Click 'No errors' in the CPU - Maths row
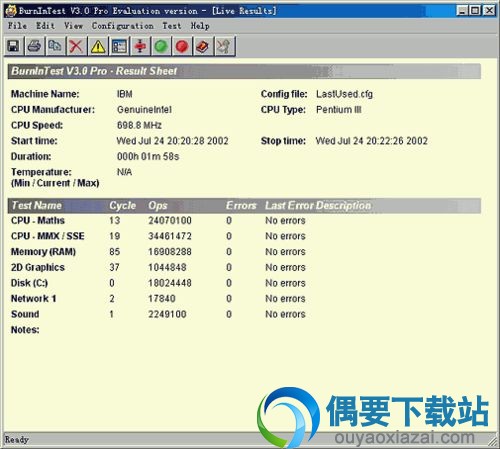 pos(285,220)
